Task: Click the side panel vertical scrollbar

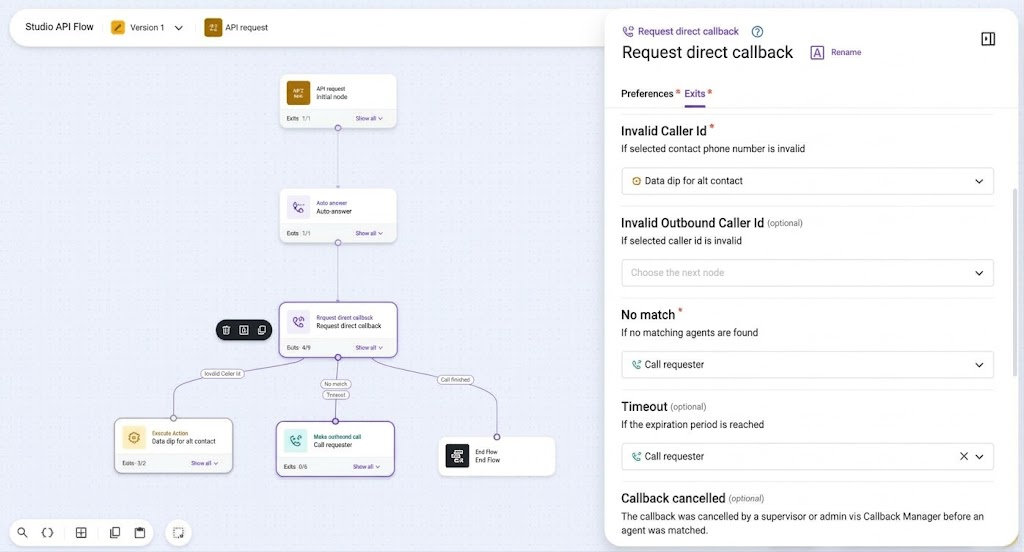Action: pyautogui.click(x=1016, y=281)
